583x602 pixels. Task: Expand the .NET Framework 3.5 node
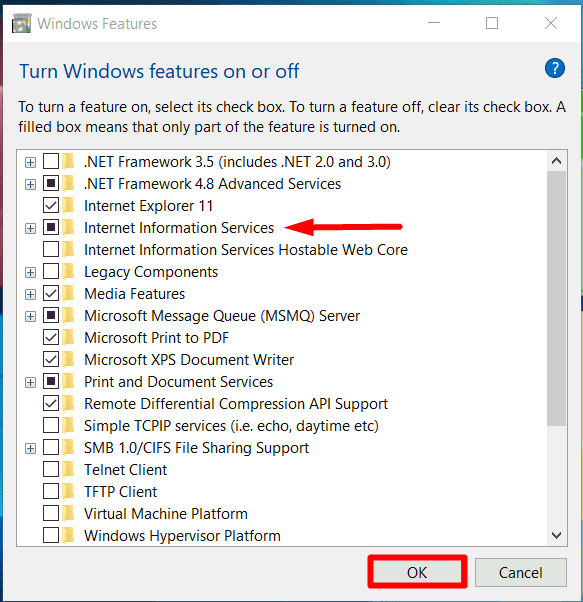coord(30,162)
